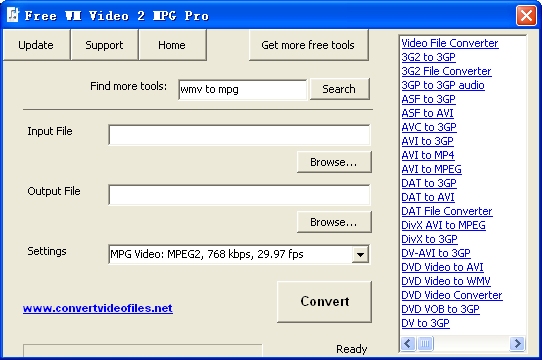The width and height of the screenshot is (542, 360).
Task: Open the Video File Converter link
Action: 450,43
